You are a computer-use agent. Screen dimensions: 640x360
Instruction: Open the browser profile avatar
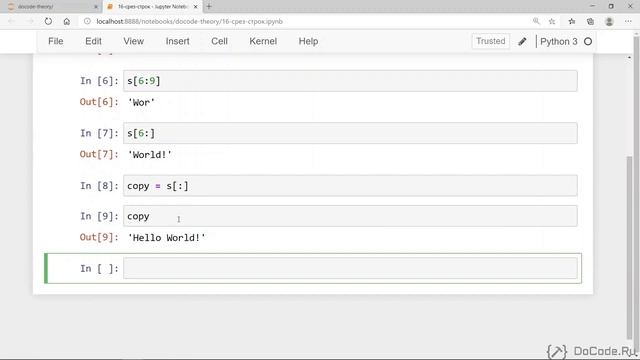coord(609,21)
